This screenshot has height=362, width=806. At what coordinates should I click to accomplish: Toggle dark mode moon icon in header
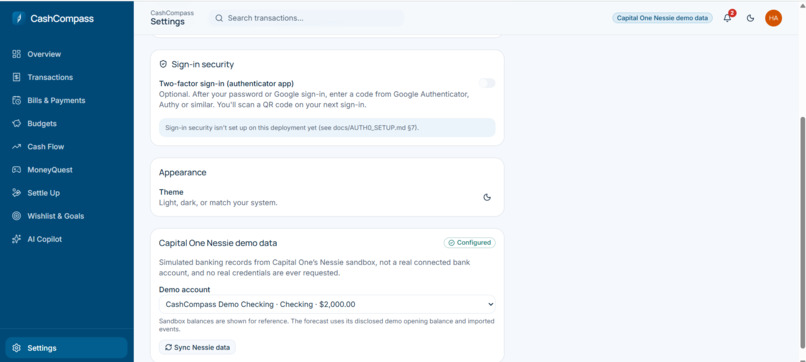point(750,19)
